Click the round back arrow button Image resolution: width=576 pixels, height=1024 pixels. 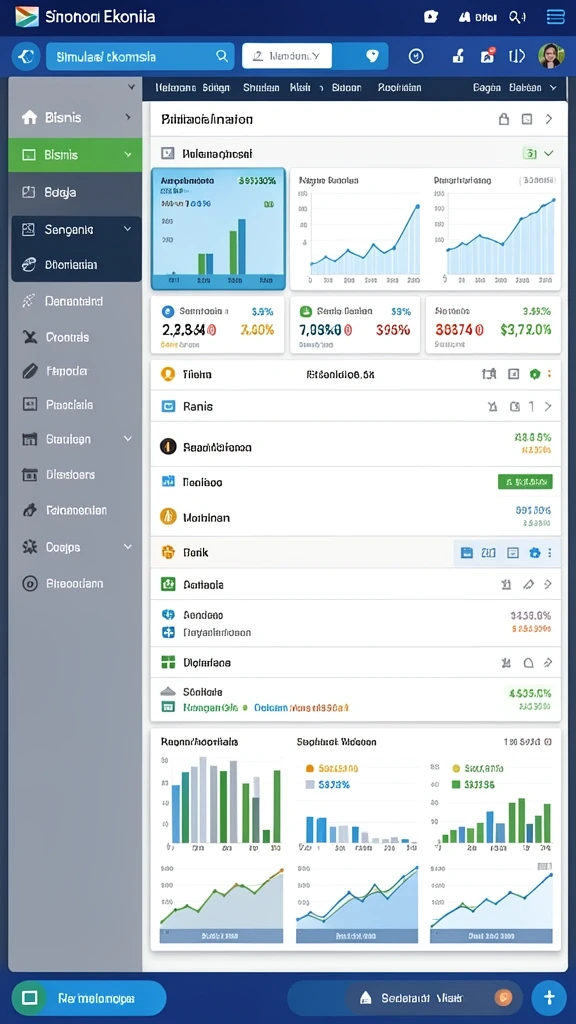(26, 57)
